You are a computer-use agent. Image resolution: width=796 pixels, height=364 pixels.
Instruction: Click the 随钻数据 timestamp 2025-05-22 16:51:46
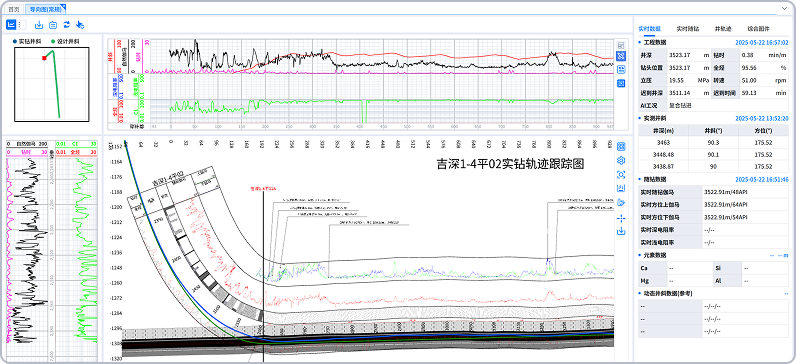coord(761,179)
